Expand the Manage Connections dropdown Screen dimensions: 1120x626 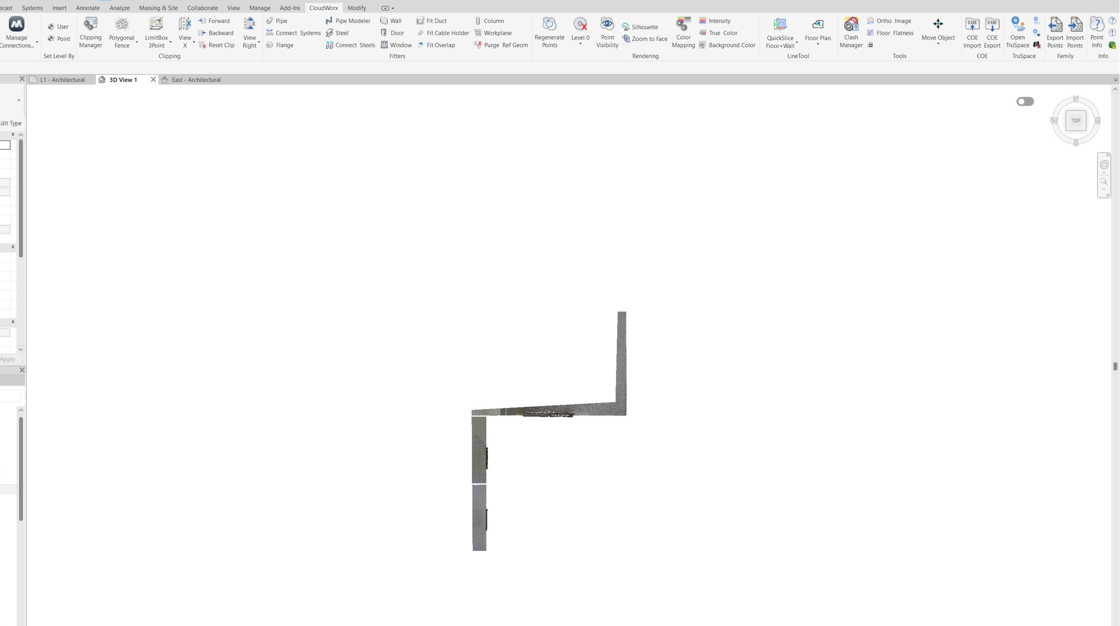[37, 44]
